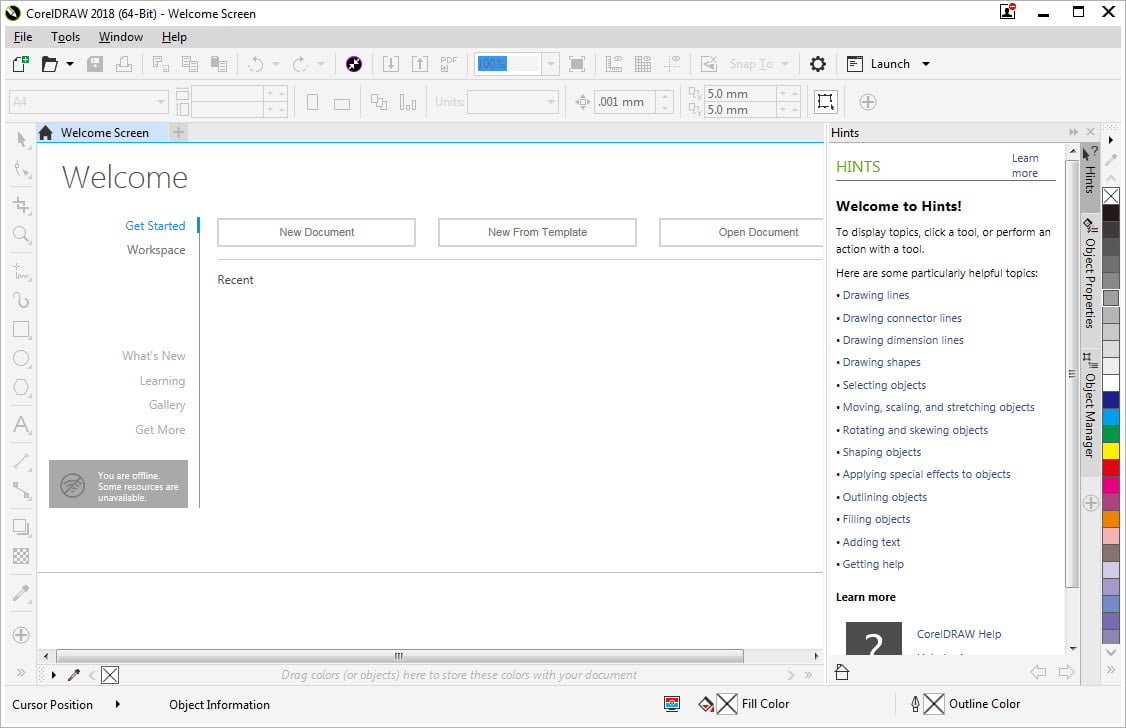This screenshot has height=728, width=1126.
Task: Open the Options gear icon
Action: click(x=817, y=64)
